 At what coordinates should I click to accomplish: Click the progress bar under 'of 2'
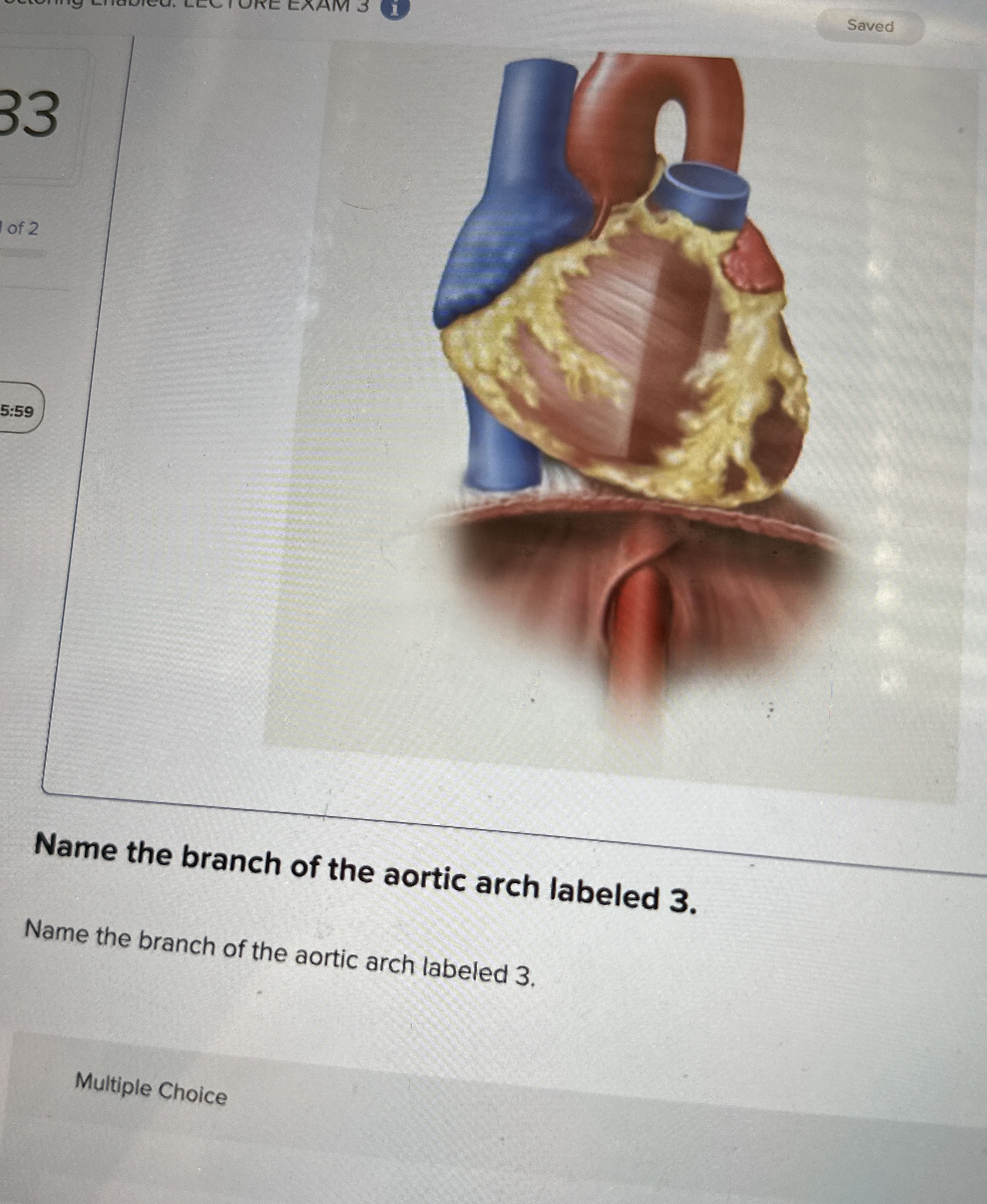pos(22,253)
